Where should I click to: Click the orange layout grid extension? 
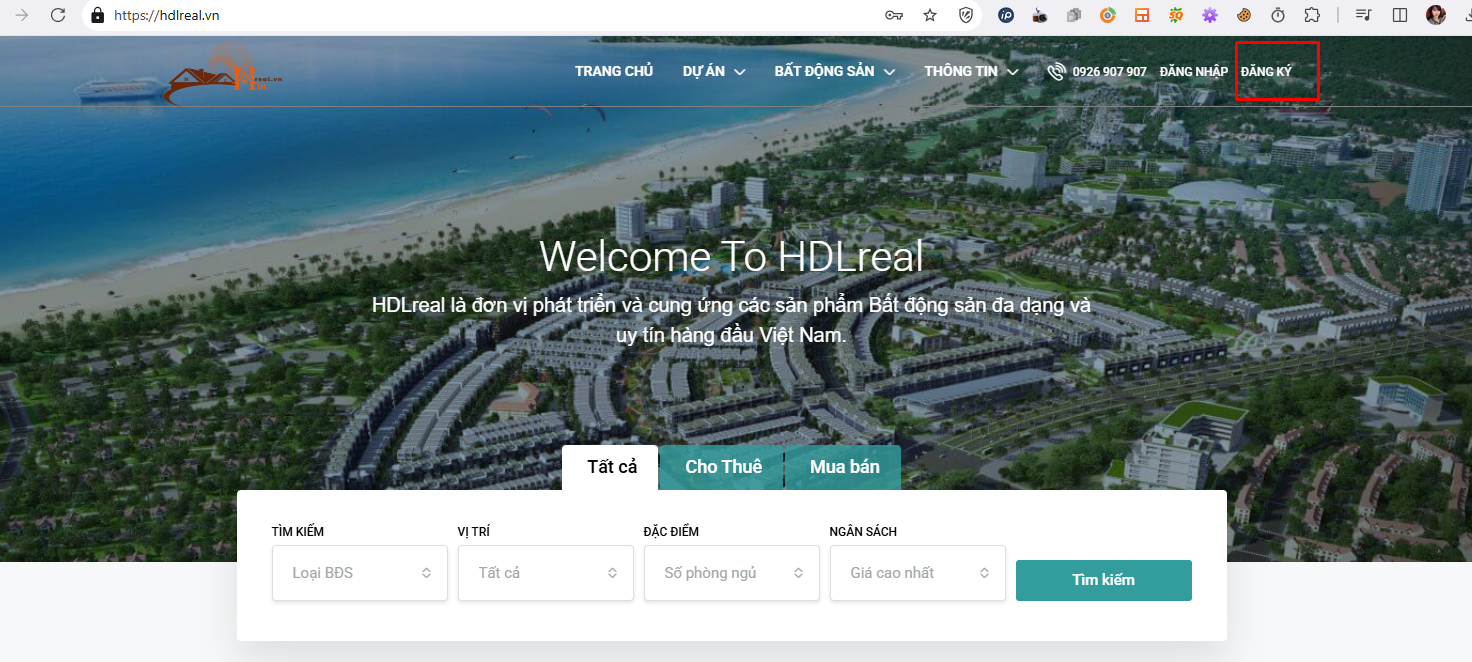tap(1142, 15)
